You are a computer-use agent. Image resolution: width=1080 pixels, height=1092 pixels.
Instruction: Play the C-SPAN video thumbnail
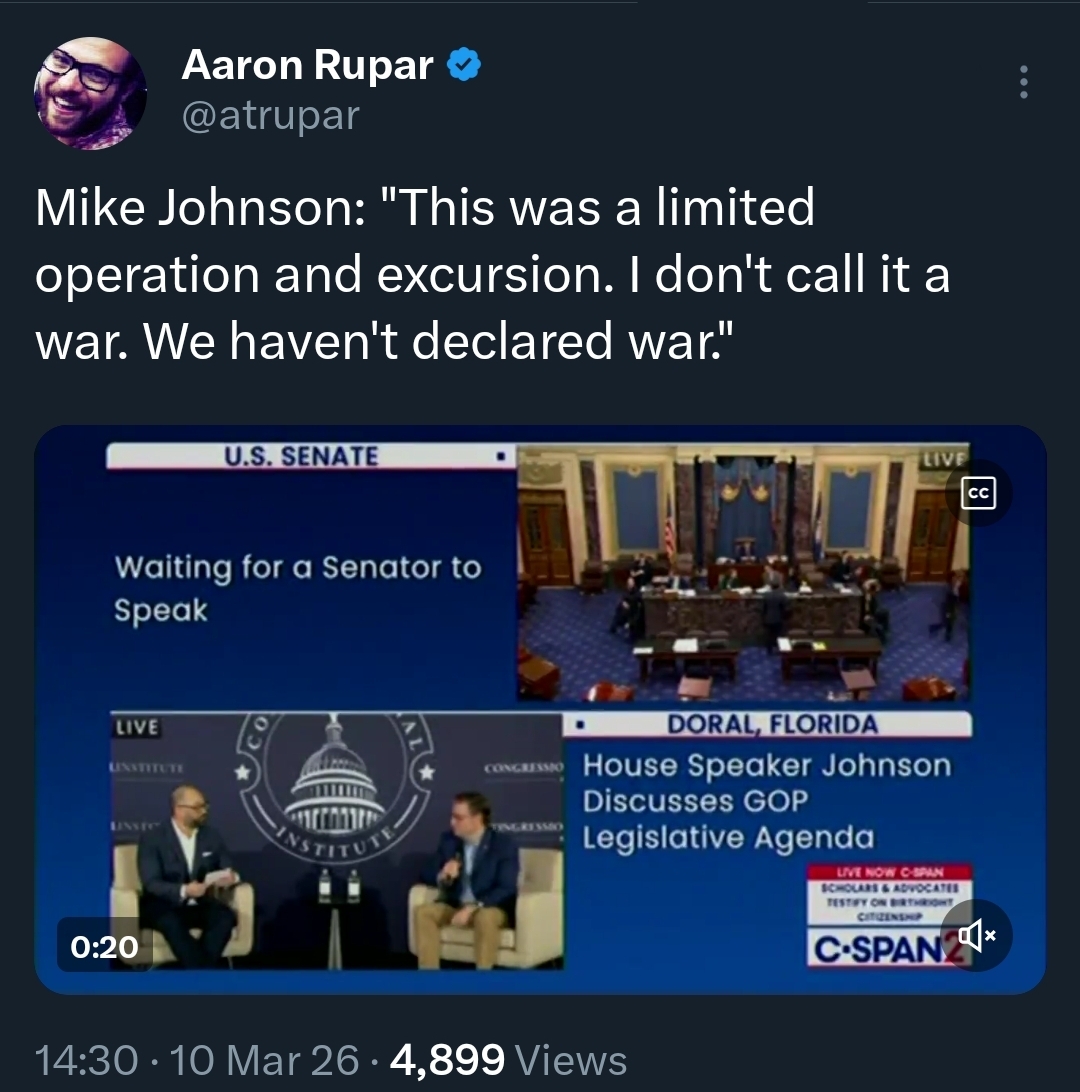click(540, 709)
